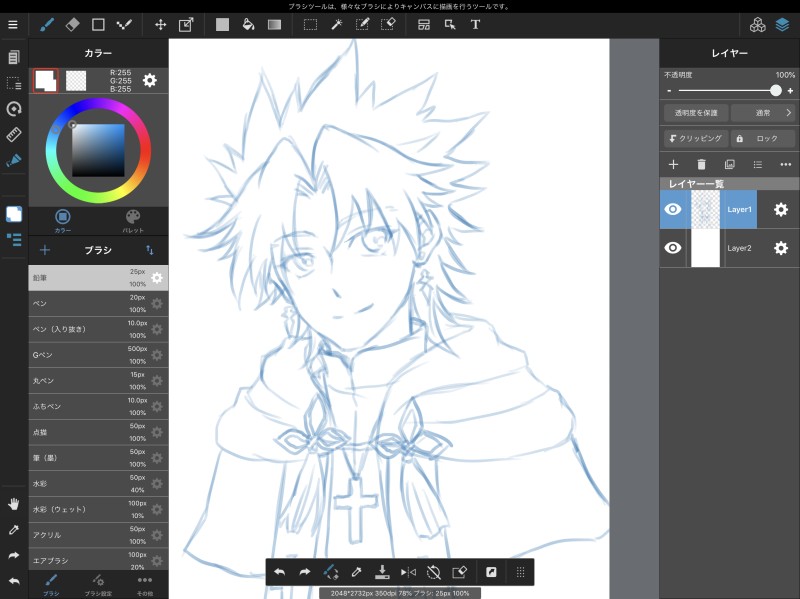Image resolution: width=800 pixels, height=599 pixels.
Task: Open color settings gear
Action: click(x=149, y=80)
